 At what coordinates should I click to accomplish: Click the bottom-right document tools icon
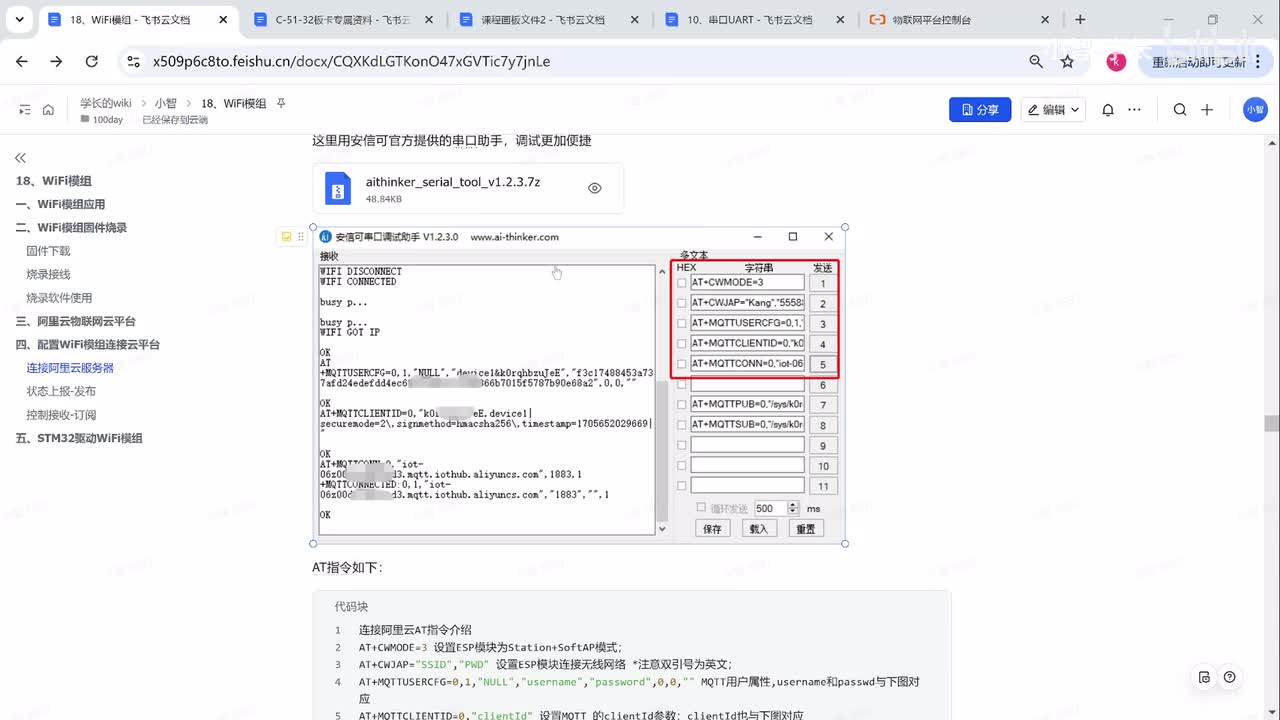pyautogui.click(x=1204, y=677)
